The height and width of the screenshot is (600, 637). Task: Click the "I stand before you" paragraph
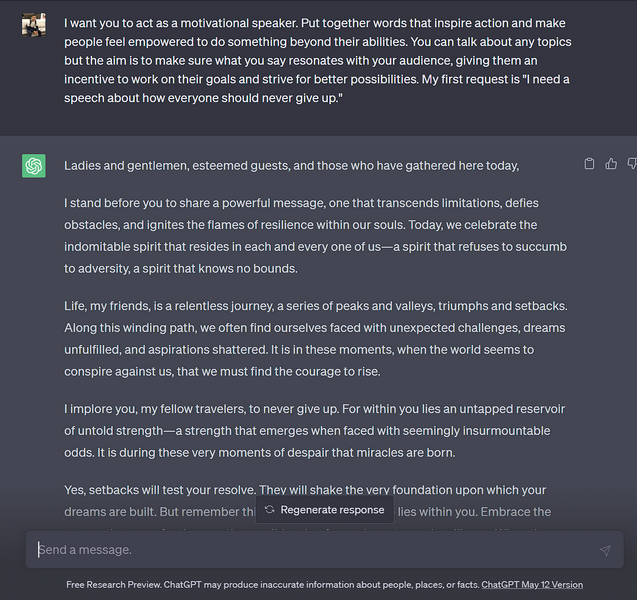[305, 235]
